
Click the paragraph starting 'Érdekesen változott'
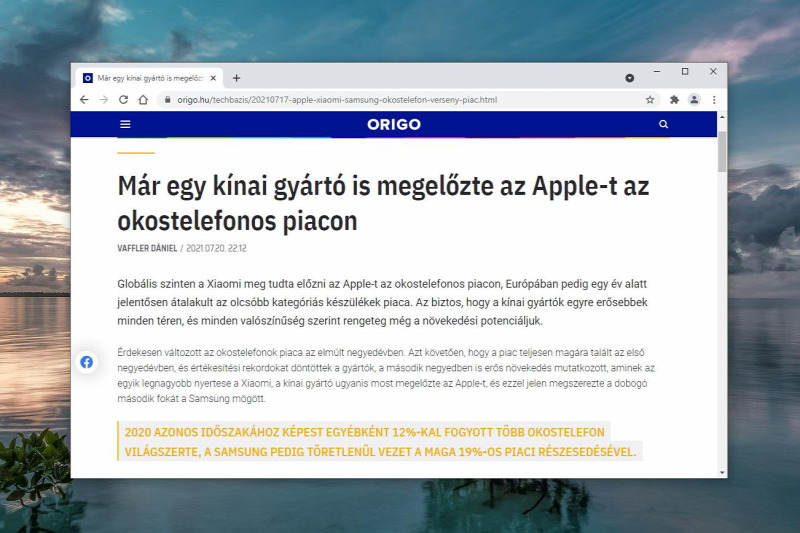coord(386,375)
